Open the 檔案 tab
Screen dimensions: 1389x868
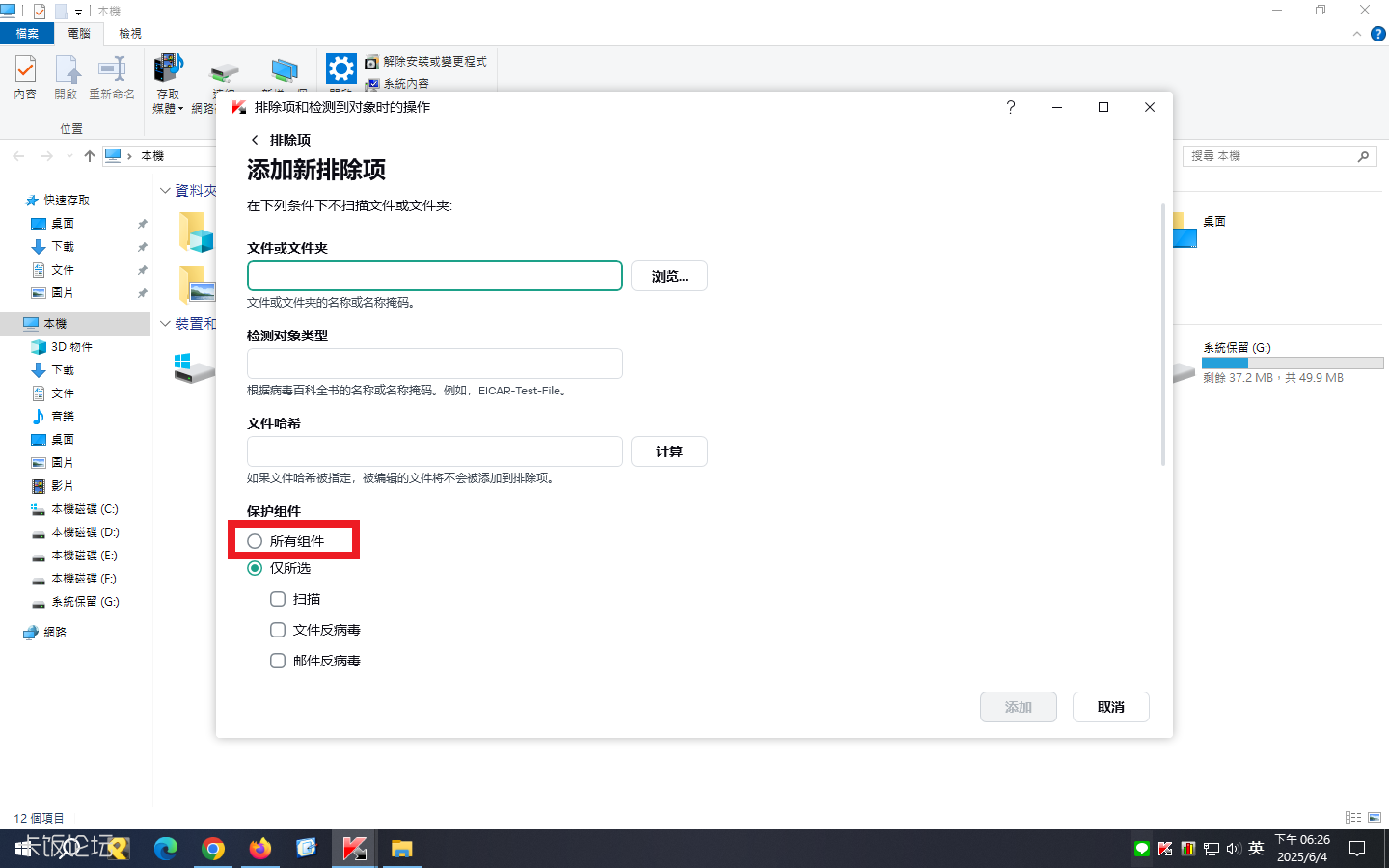point(27,34)
